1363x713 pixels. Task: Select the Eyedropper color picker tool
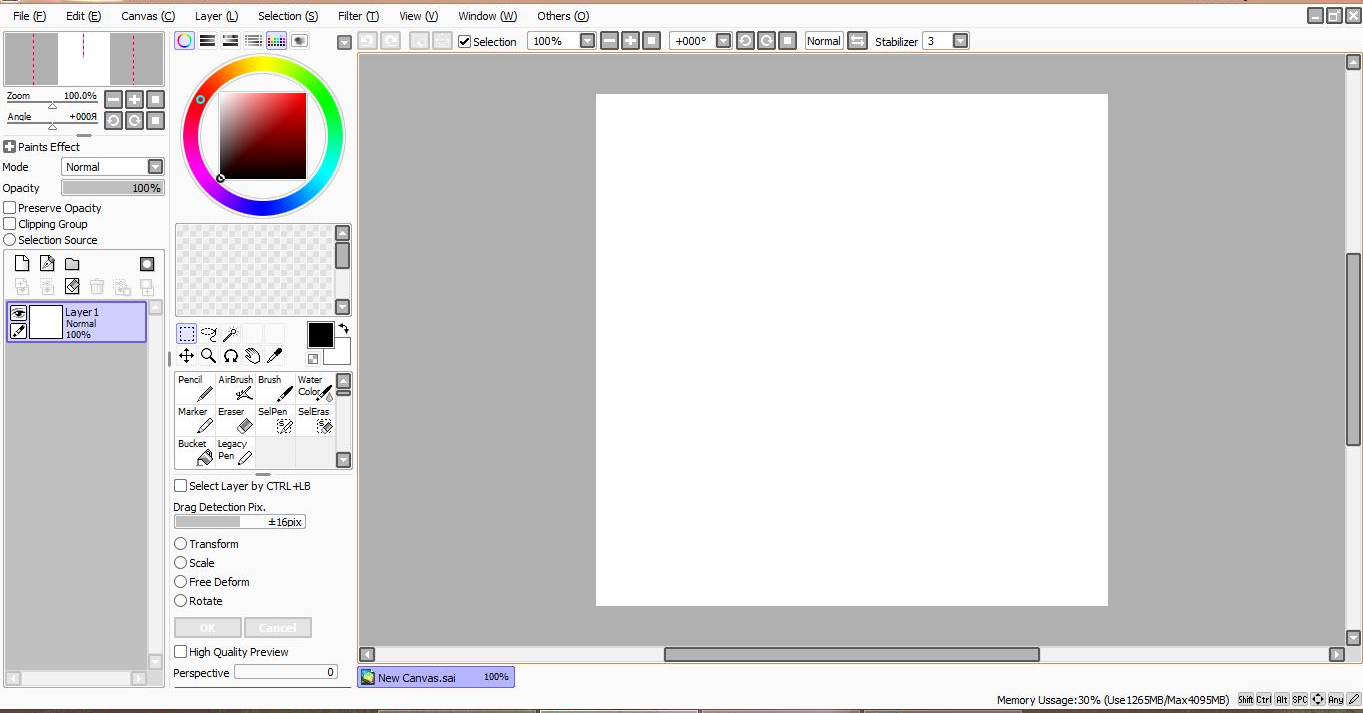(x=275, y=356)
